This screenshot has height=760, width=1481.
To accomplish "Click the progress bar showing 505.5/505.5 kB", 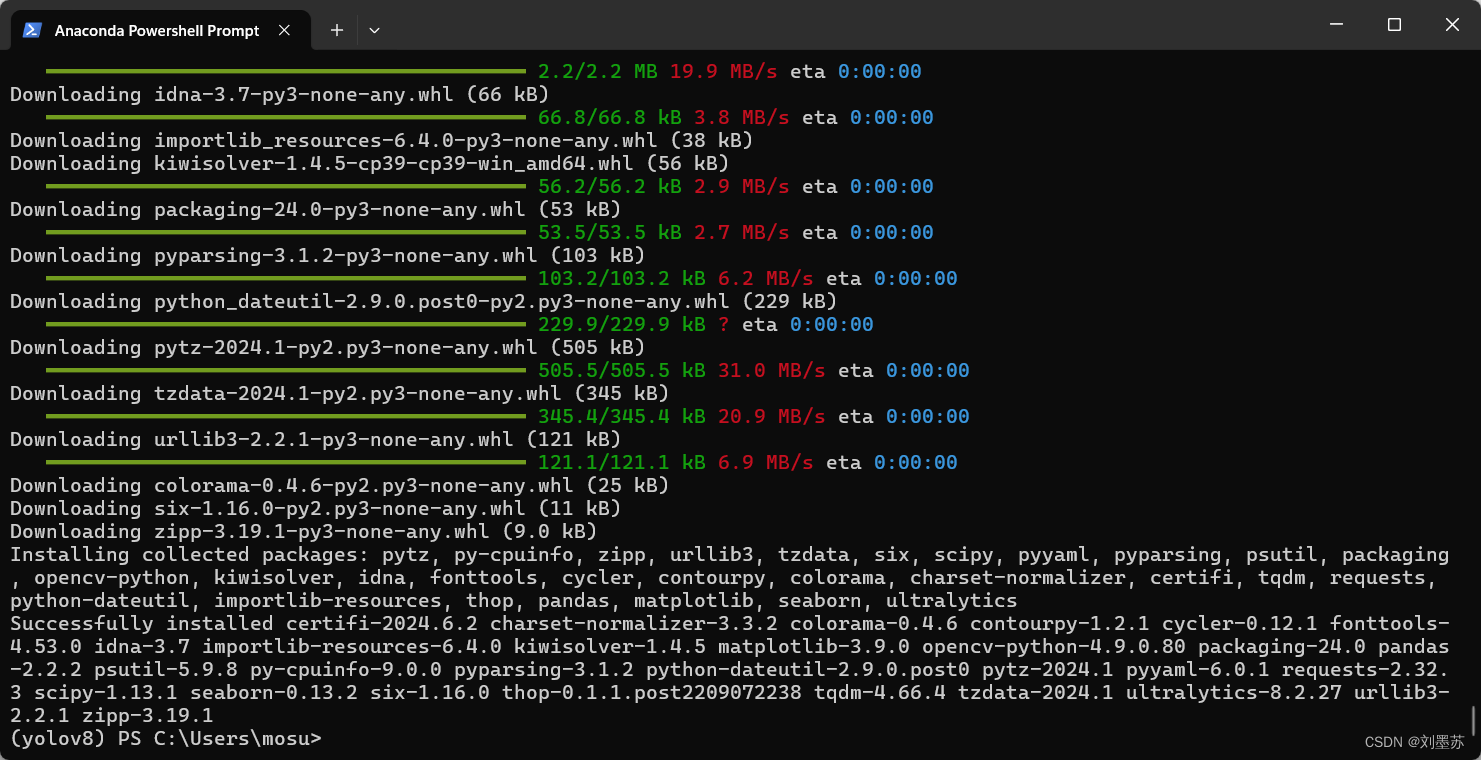I will 286,371.
